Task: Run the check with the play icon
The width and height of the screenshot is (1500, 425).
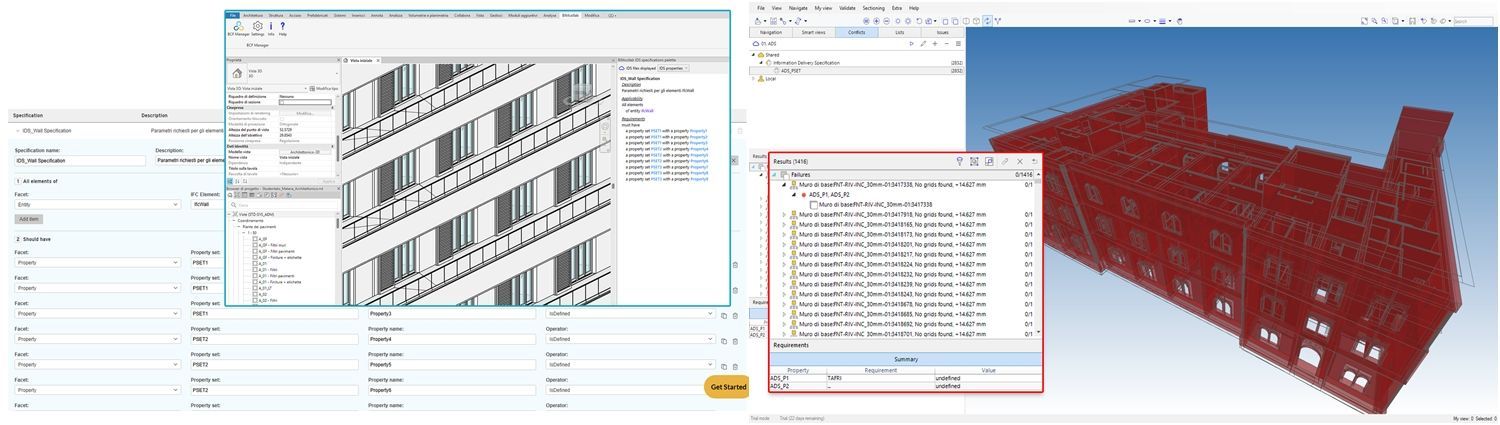Action: (911, 44)
